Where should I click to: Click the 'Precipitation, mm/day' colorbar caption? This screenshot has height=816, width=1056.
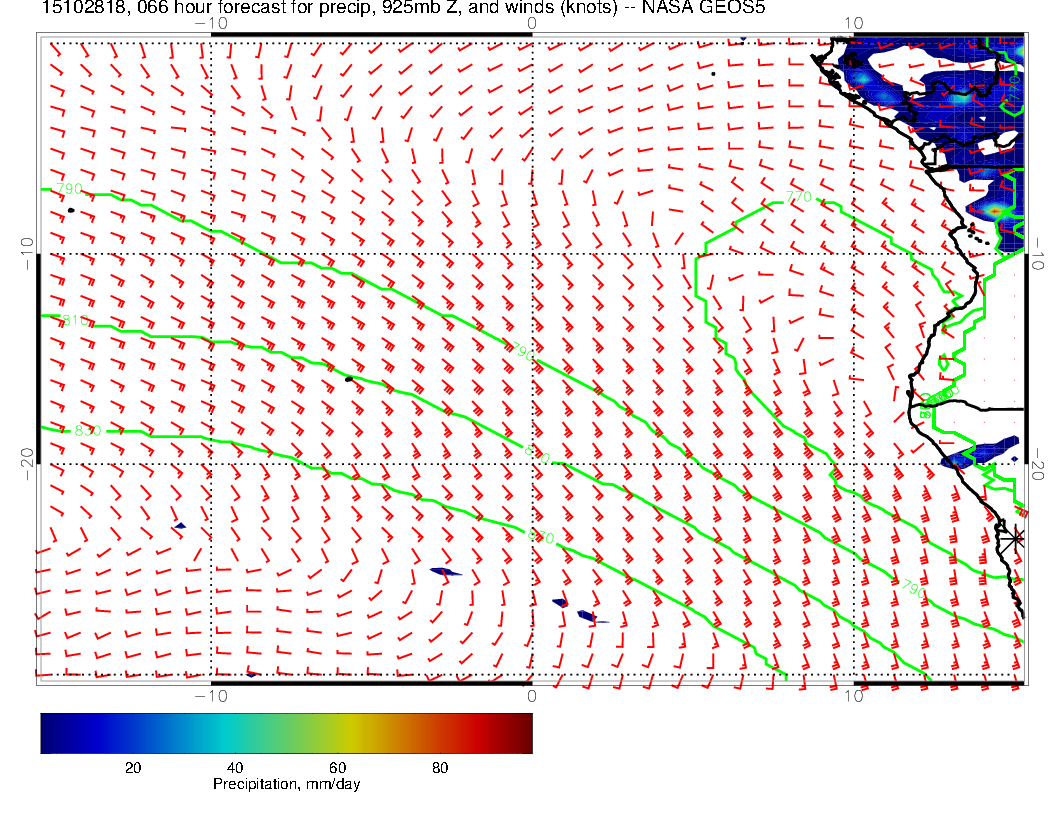click(x=286, y=785)
